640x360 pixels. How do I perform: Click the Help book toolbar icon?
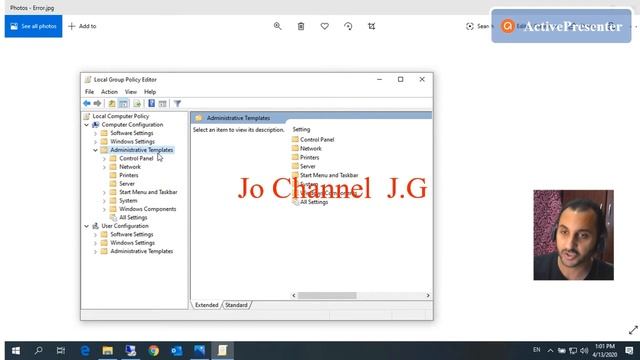pos(151,104)
